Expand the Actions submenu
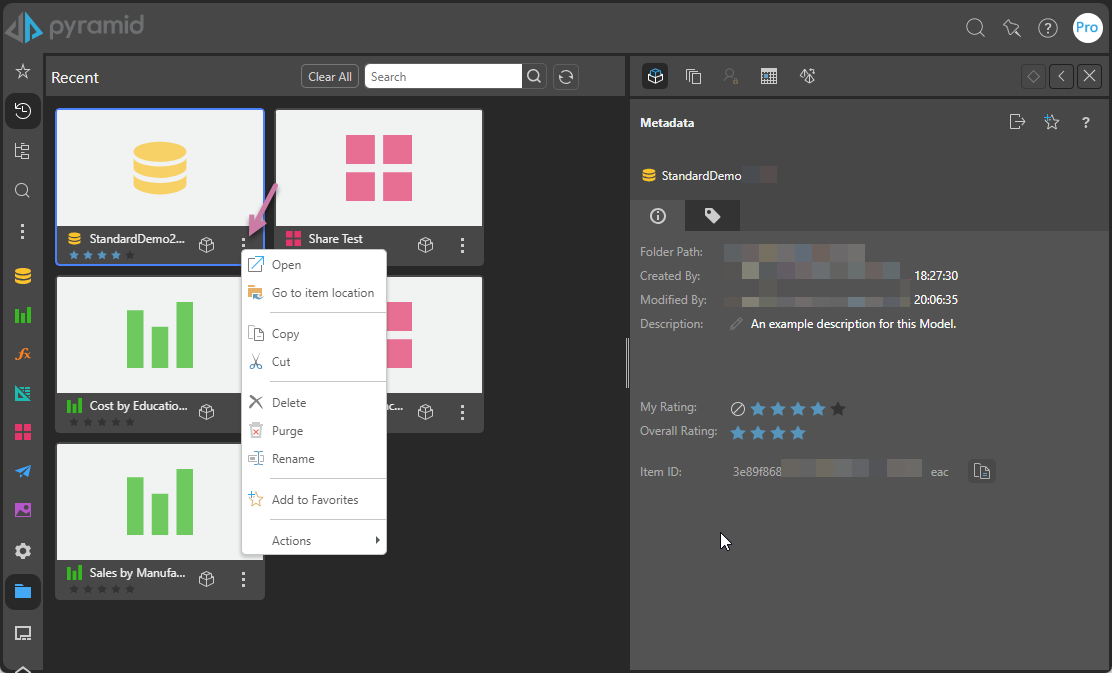The width and height of the screenshot is (1112, 673). [x=314, y=541]
